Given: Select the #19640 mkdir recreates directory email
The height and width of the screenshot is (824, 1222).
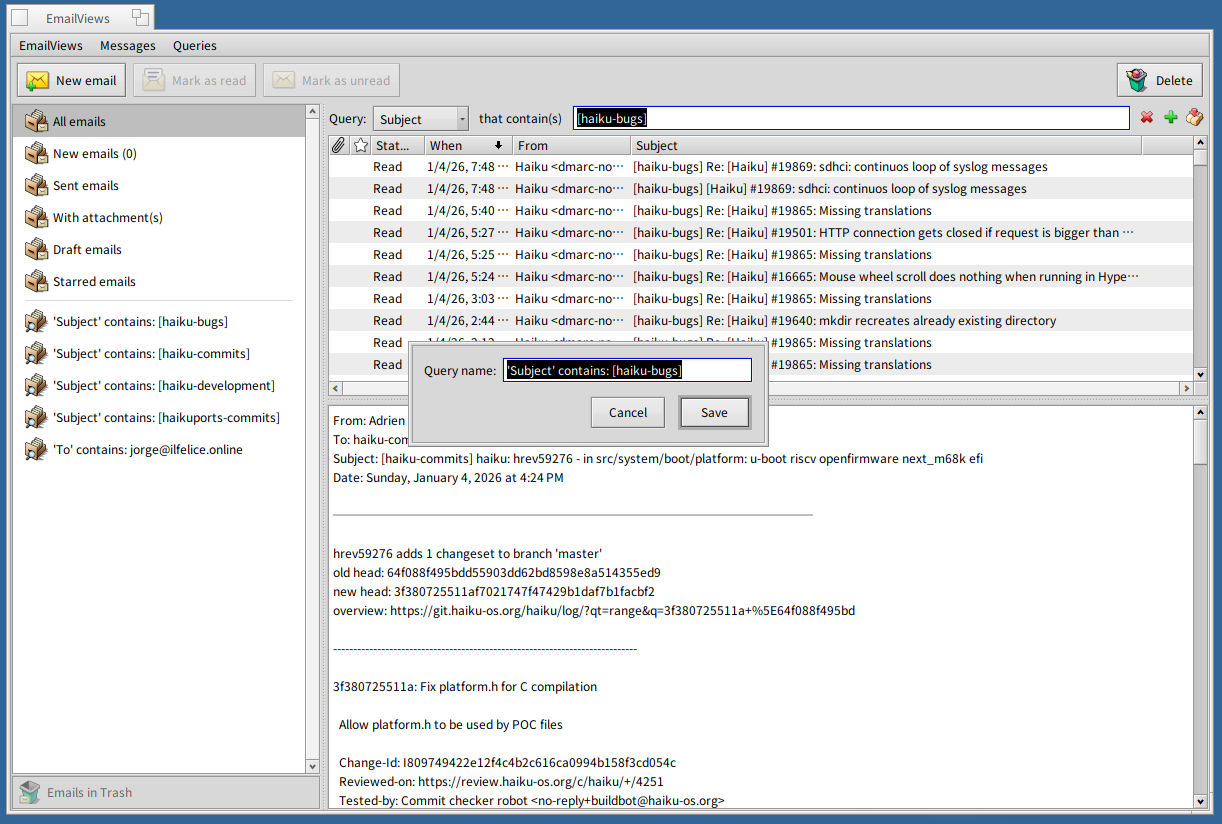Looking at the screenshot, I should [x=844, y=321].
